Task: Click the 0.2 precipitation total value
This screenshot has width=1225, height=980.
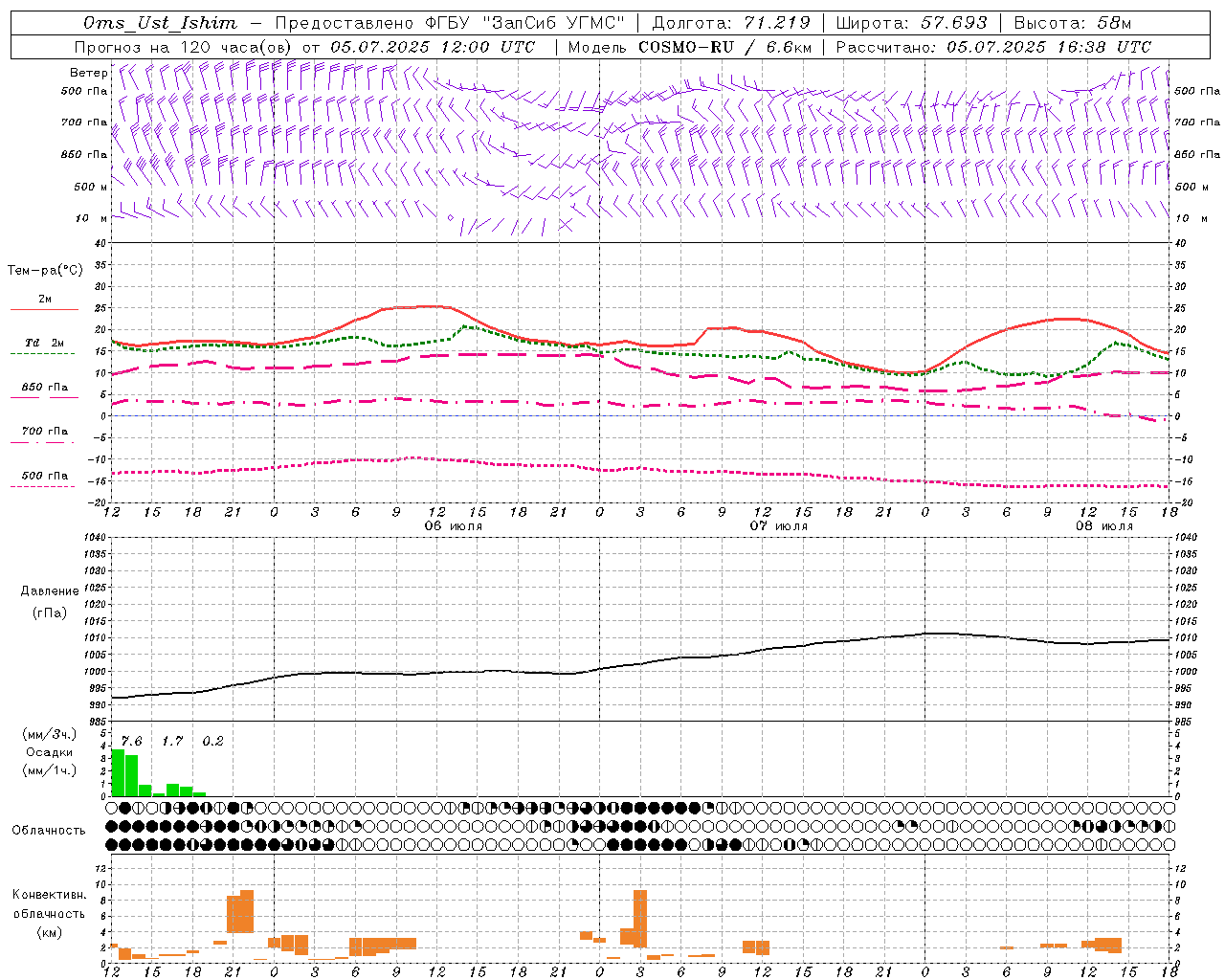Action: (212, 741)
